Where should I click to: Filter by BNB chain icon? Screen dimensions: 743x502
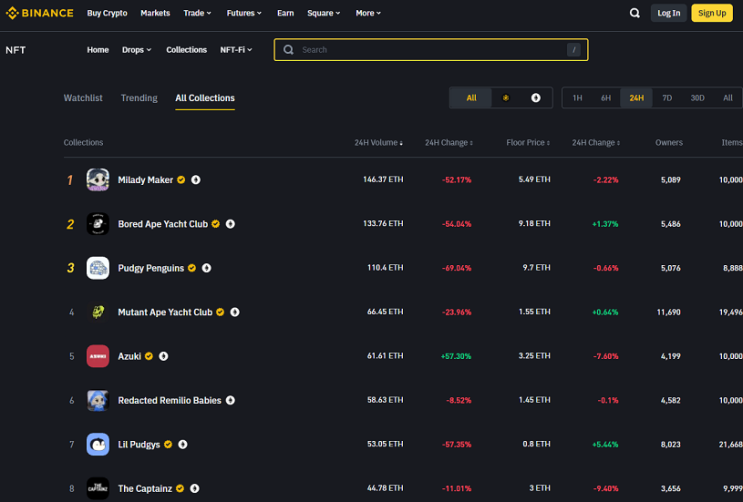(x=506, y=98)
